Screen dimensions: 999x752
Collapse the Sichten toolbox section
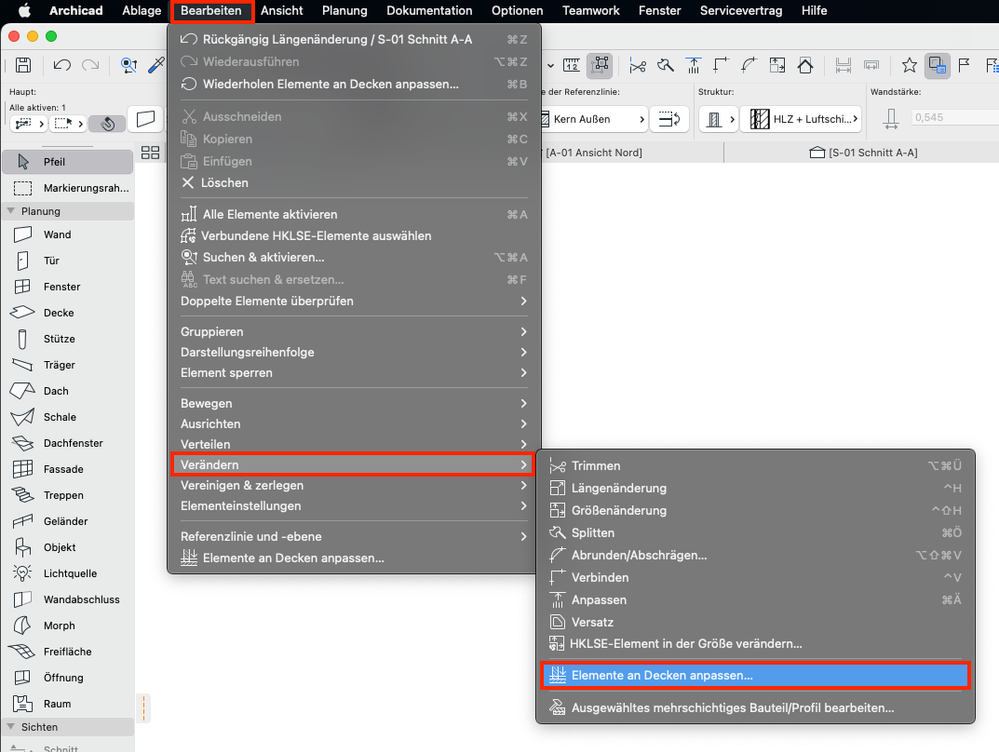click(10, 727)
